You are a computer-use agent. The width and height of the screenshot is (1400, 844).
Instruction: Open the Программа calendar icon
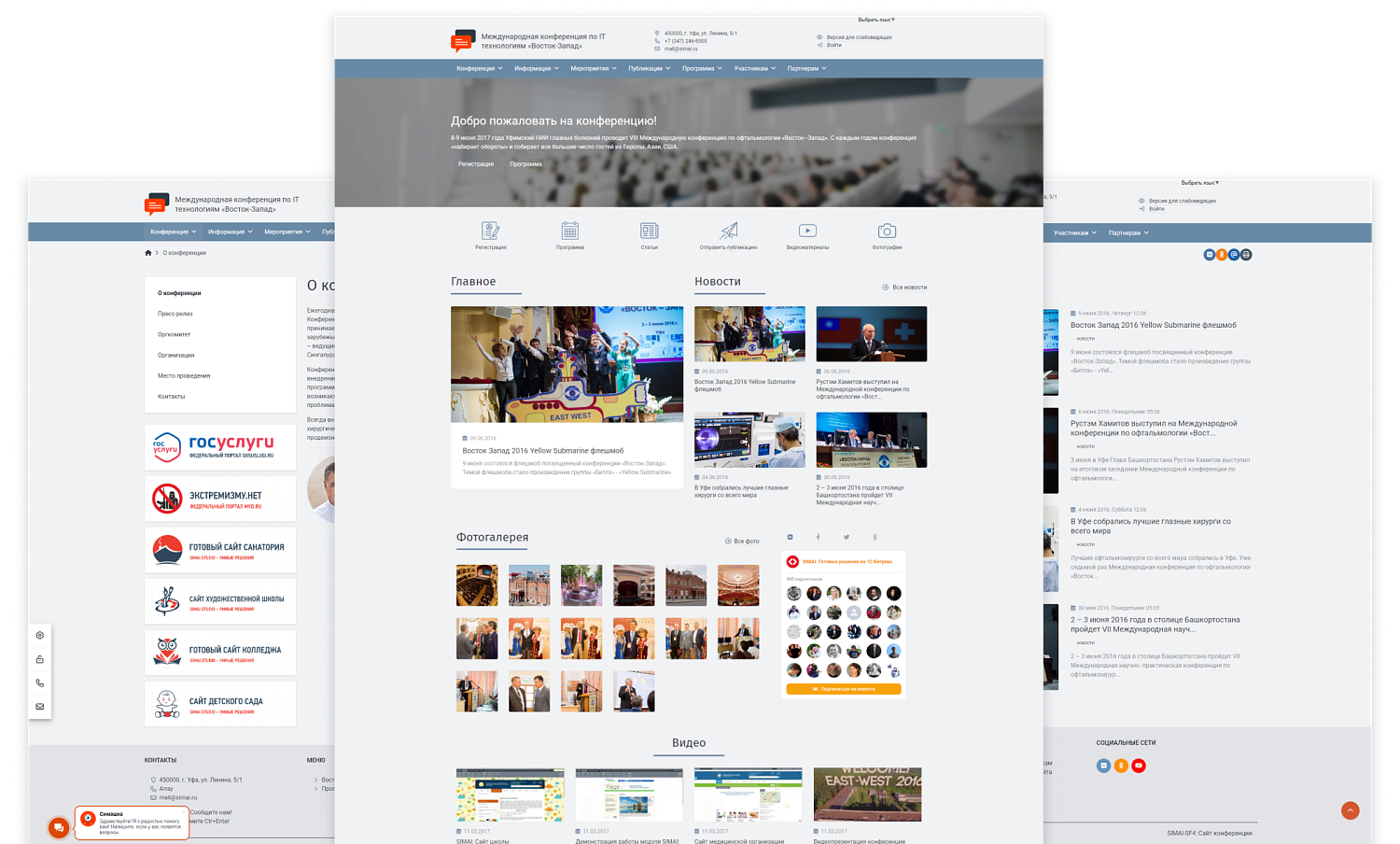coord(569,231)
